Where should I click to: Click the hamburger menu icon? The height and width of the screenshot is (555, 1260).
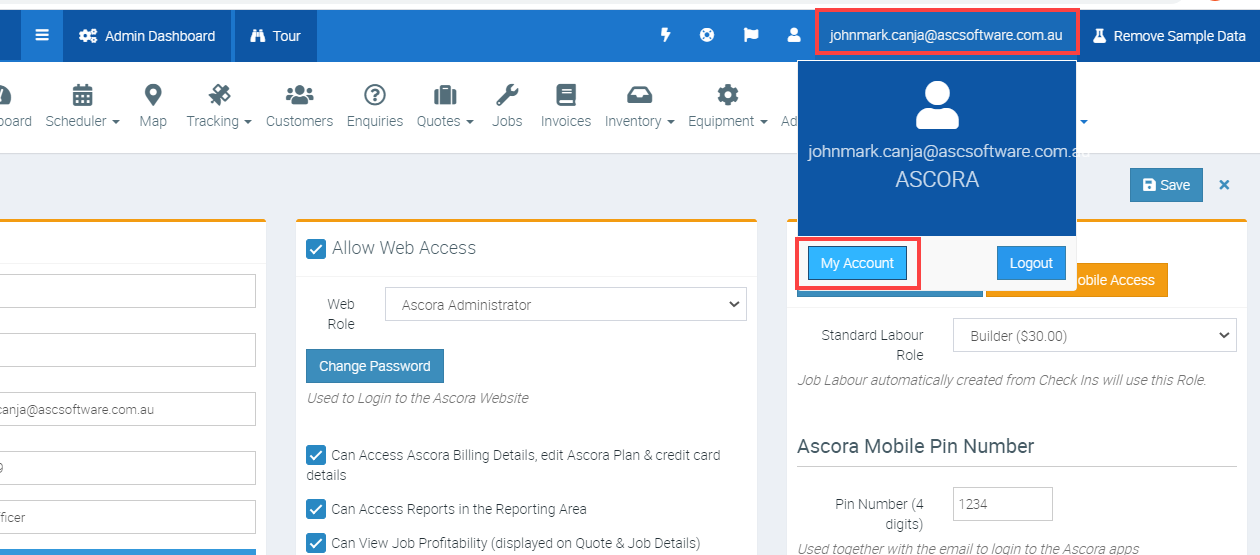[41, 36]
